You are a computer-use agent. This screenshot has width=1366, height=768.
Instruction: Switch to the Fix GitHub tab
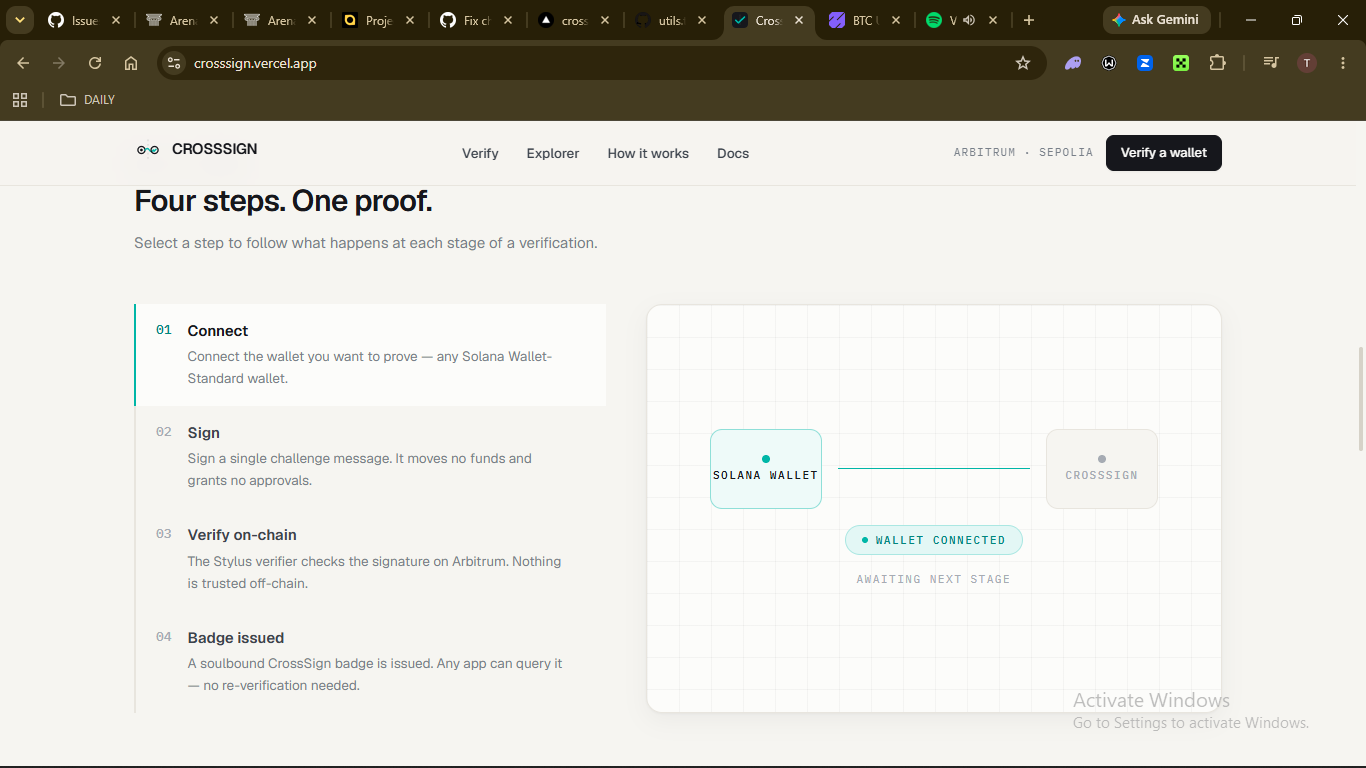tap(477, 20)
